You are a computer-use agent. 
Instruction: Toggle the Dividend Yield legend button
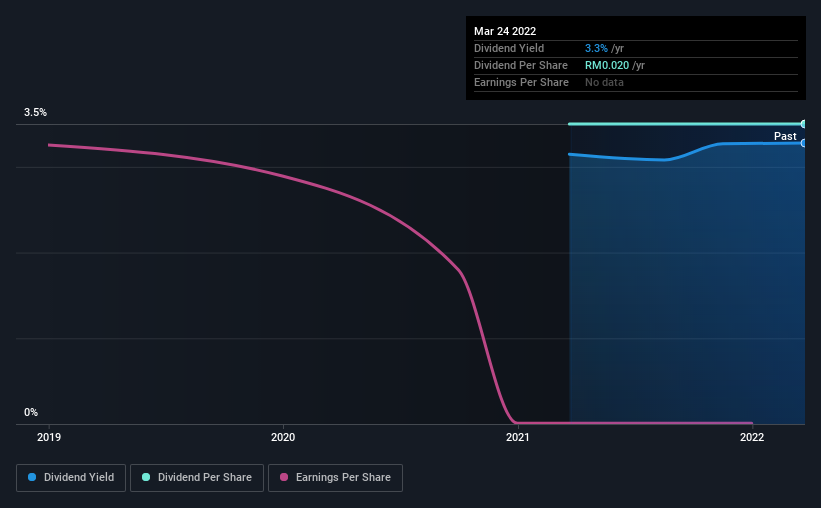71,478
